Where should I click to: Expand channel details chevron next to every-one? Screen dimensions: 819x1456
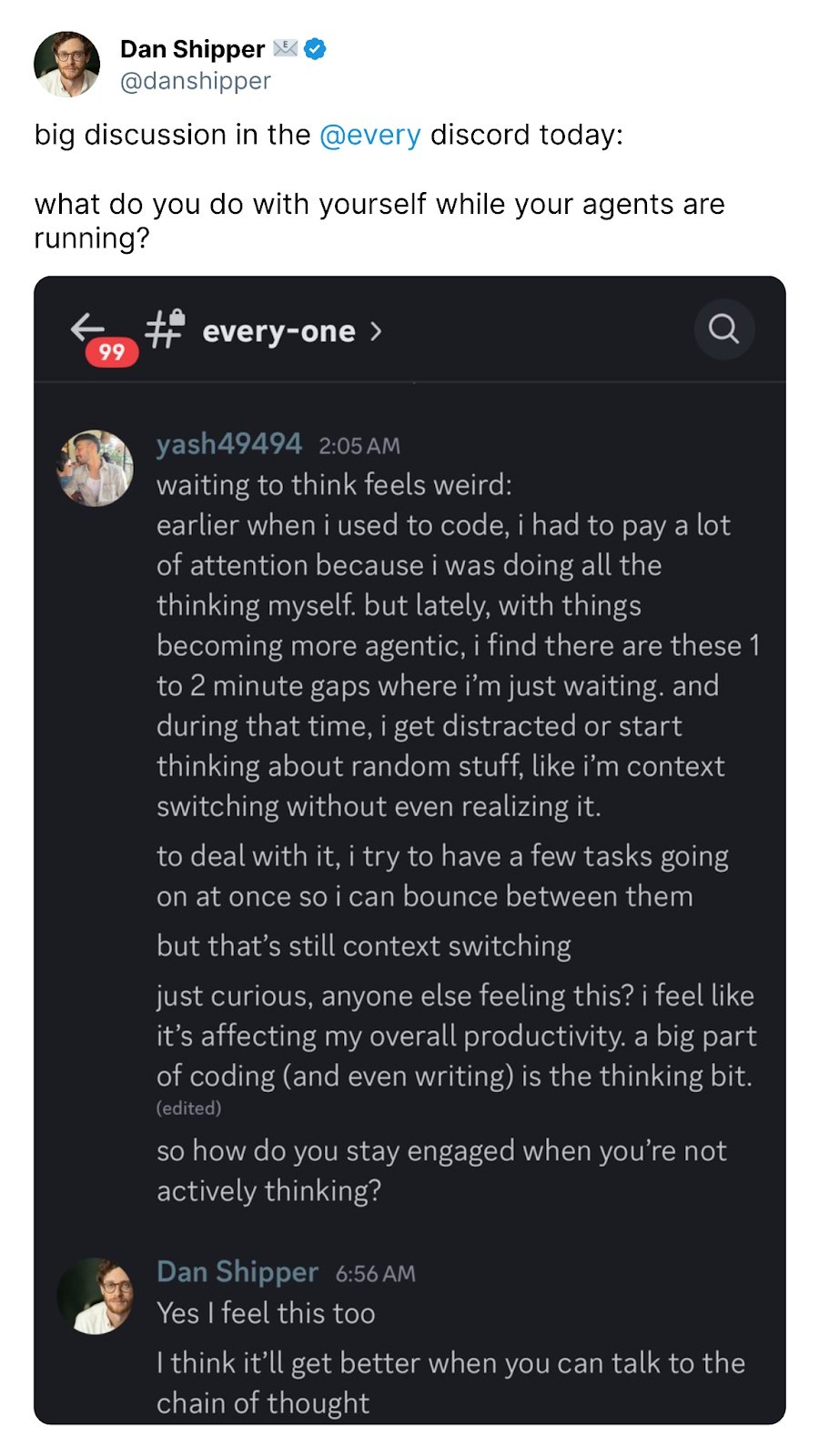(376, 331)
